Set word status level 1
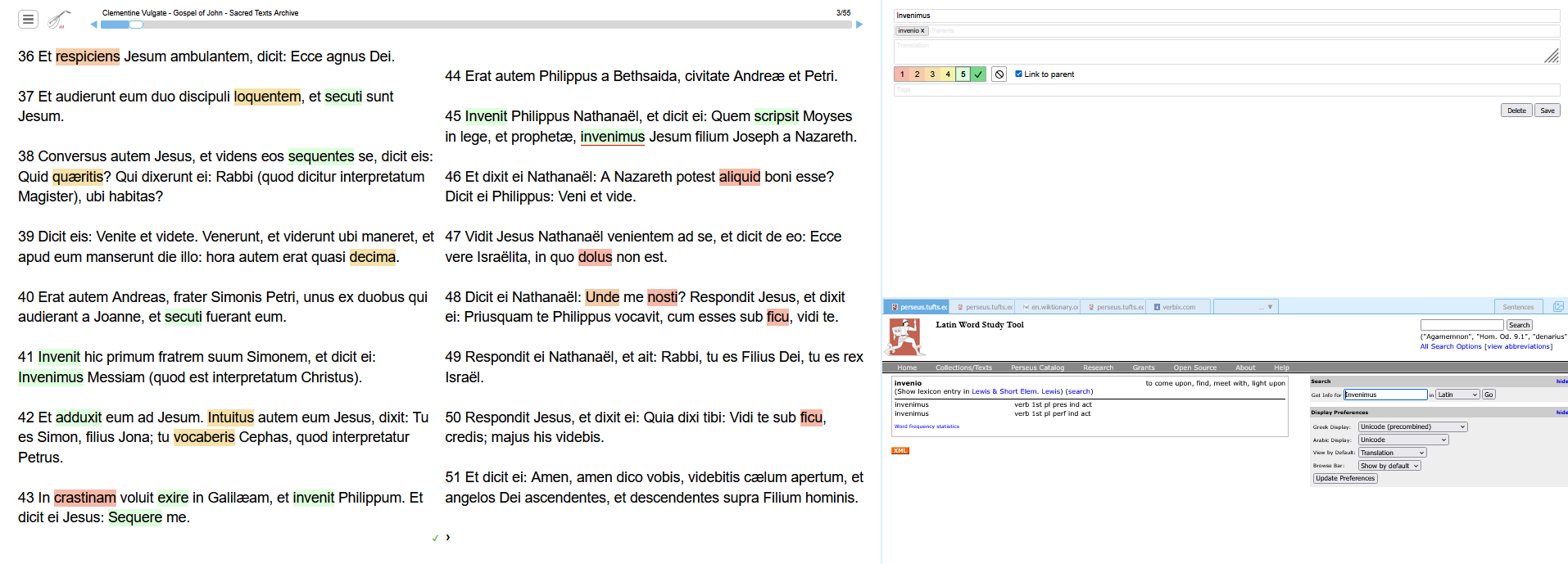Viewport: 1568px width, 564px height. [902, 74]
